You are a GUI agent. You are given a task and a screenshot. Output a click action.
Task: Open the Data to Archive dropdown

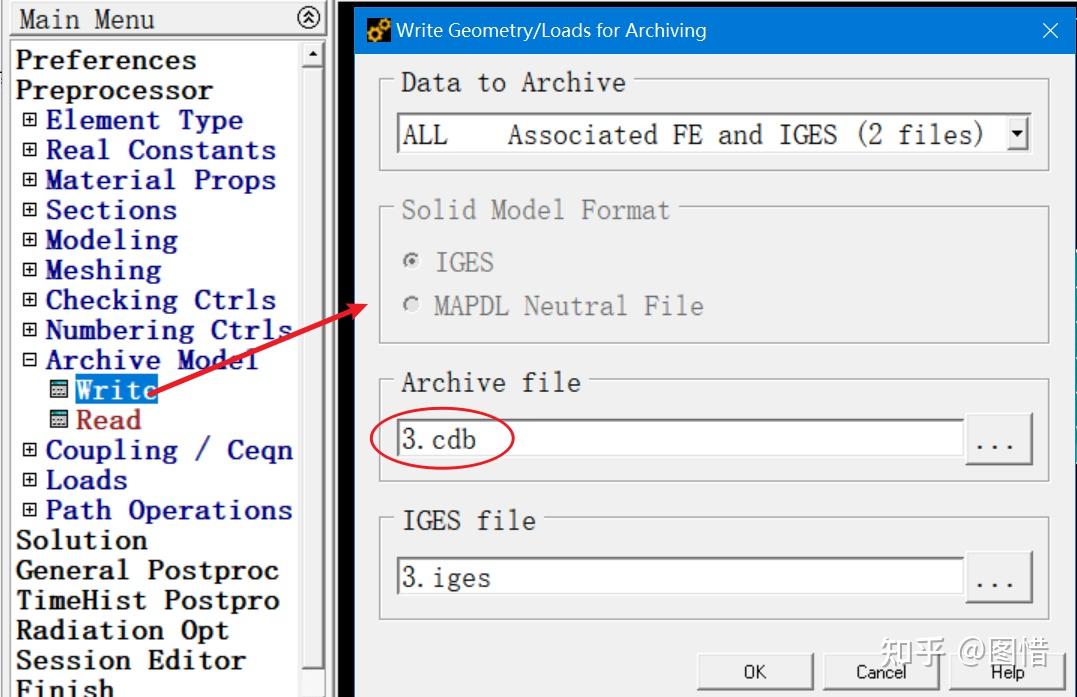pyautogui.click(x=1018, y=134)
